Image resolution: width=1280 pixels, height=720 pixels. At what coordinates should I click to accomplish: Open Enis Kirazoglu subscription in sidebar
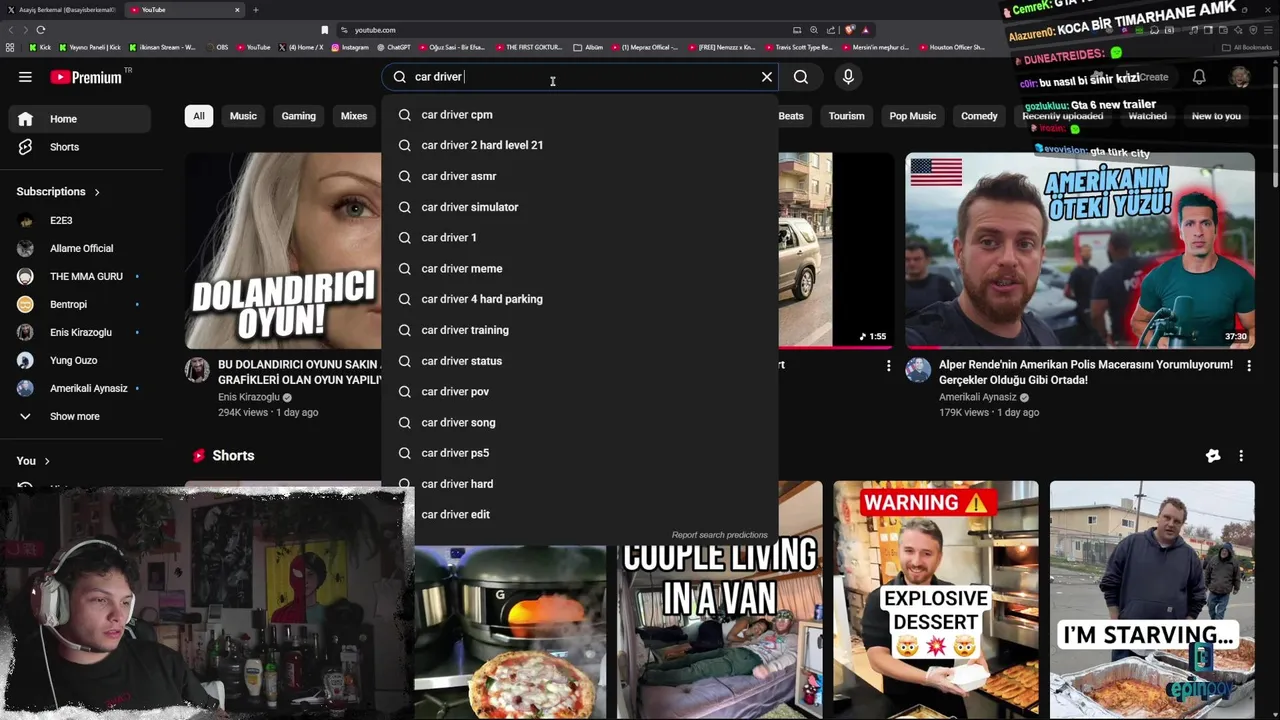click(80, 332)
